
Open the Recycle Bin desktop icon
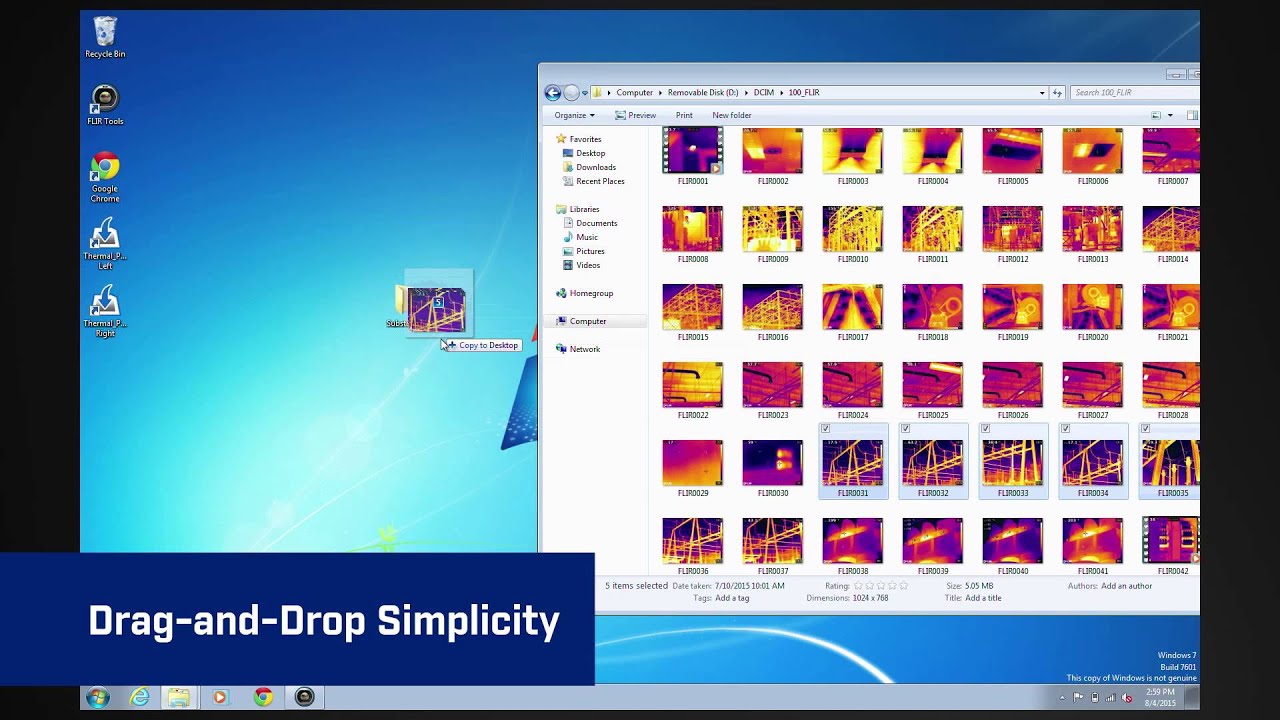coord(105,37)
